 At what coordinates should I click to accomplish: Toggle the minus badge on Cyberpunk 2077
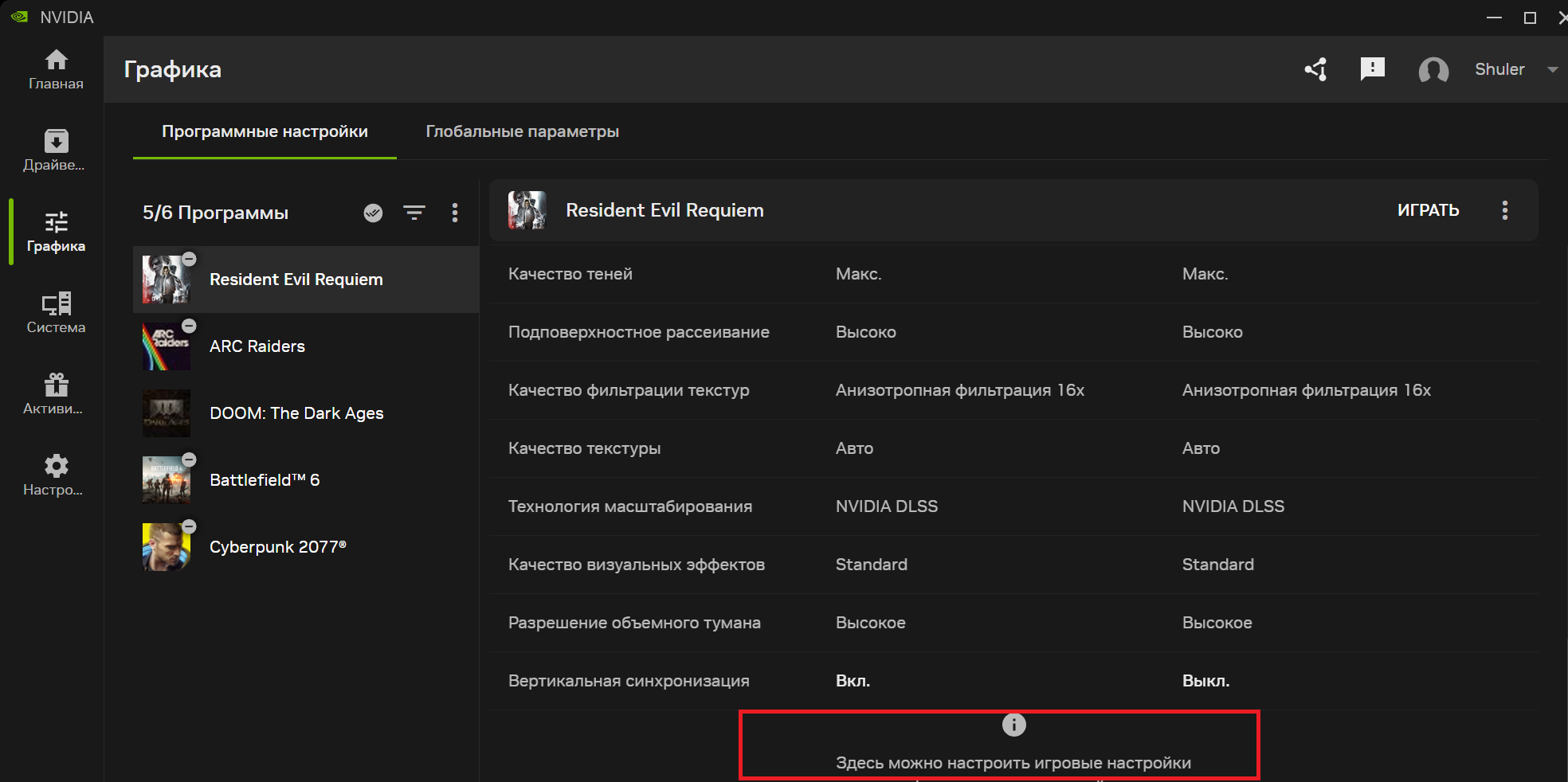coord(189,526)
